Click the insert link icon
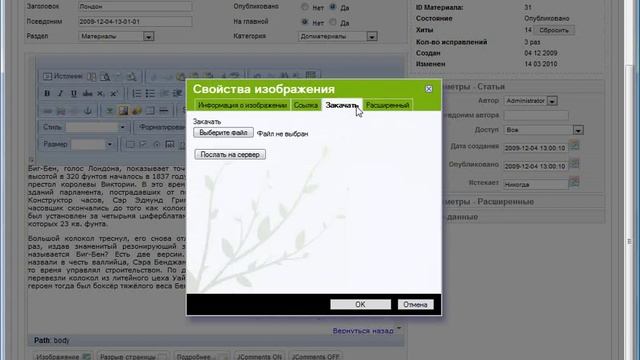640x360 pixels. (47, 111)
